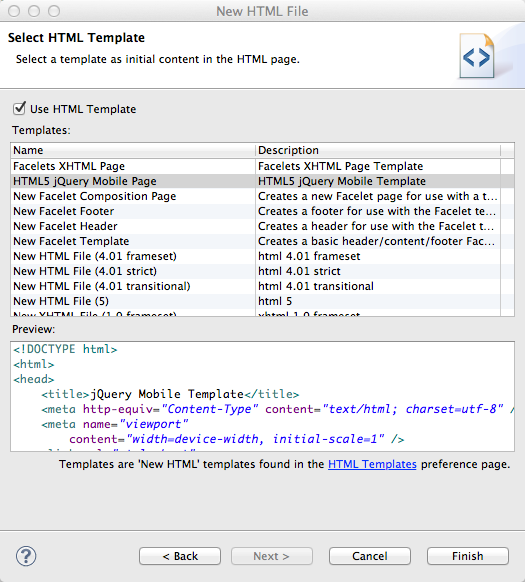Cancel the New HTML File dialog

(x=370, y=556)
